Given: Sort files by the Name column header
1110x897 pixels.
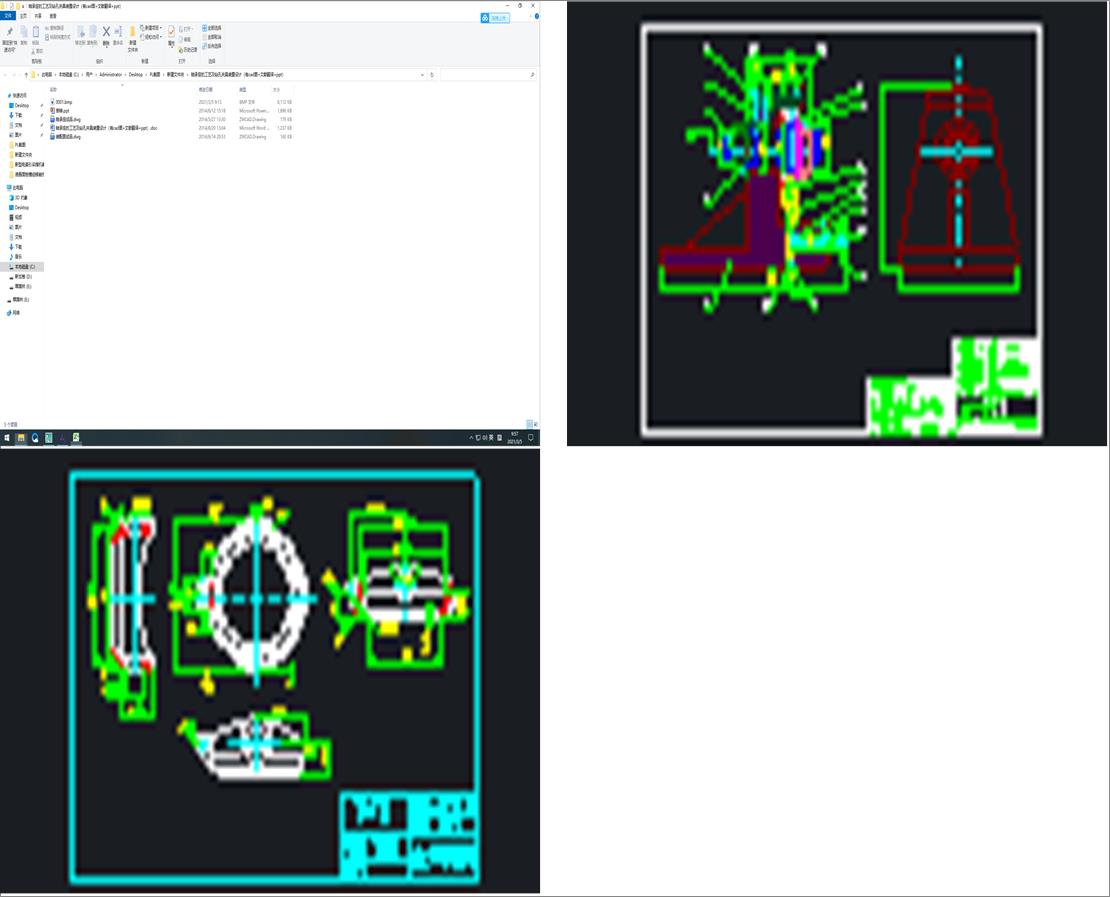Looking at the screenshot, I should pos(53,90).
